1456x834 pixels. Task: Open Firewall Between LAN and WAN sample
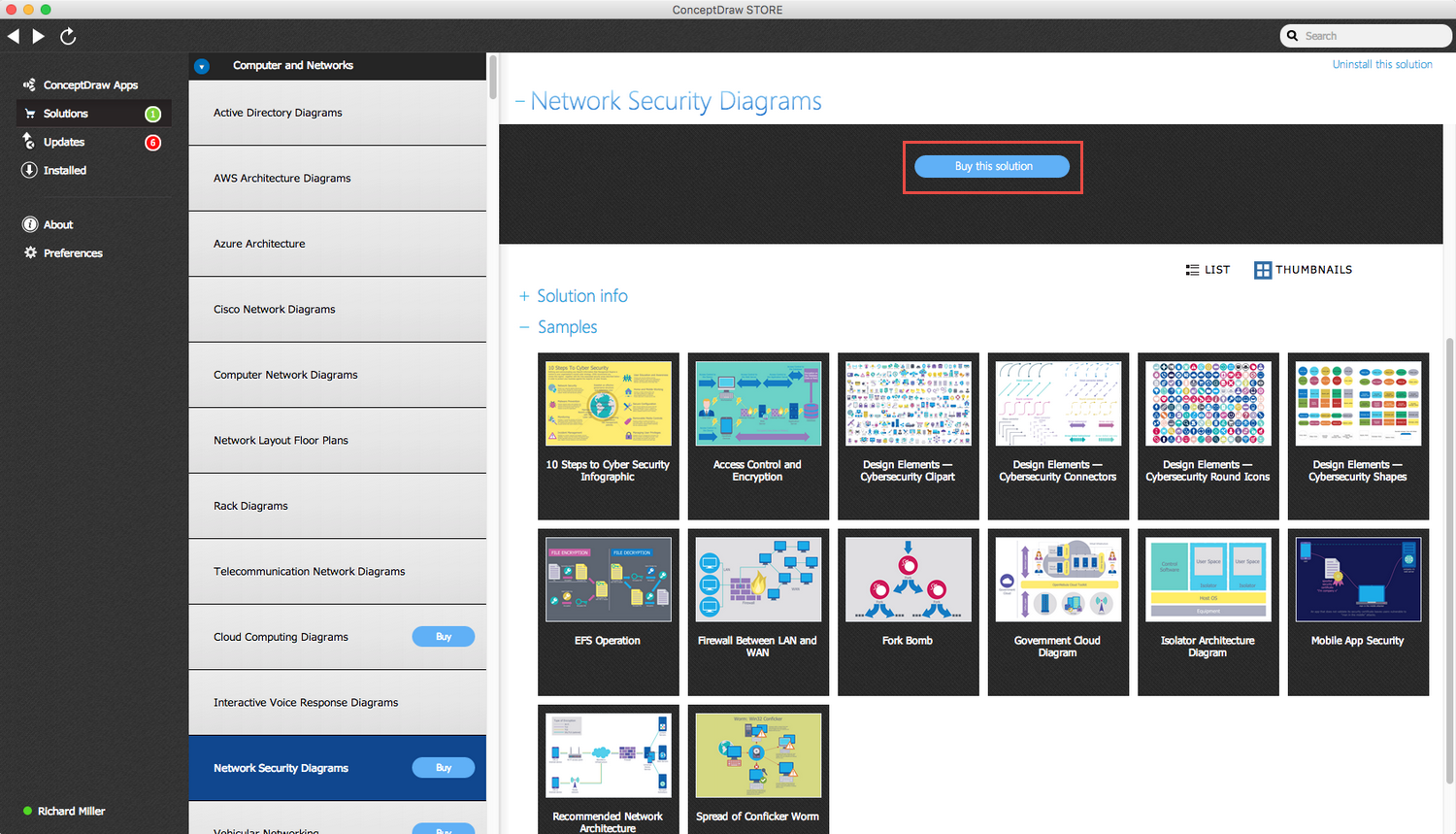pyautogui.click(x=758, y=612)
